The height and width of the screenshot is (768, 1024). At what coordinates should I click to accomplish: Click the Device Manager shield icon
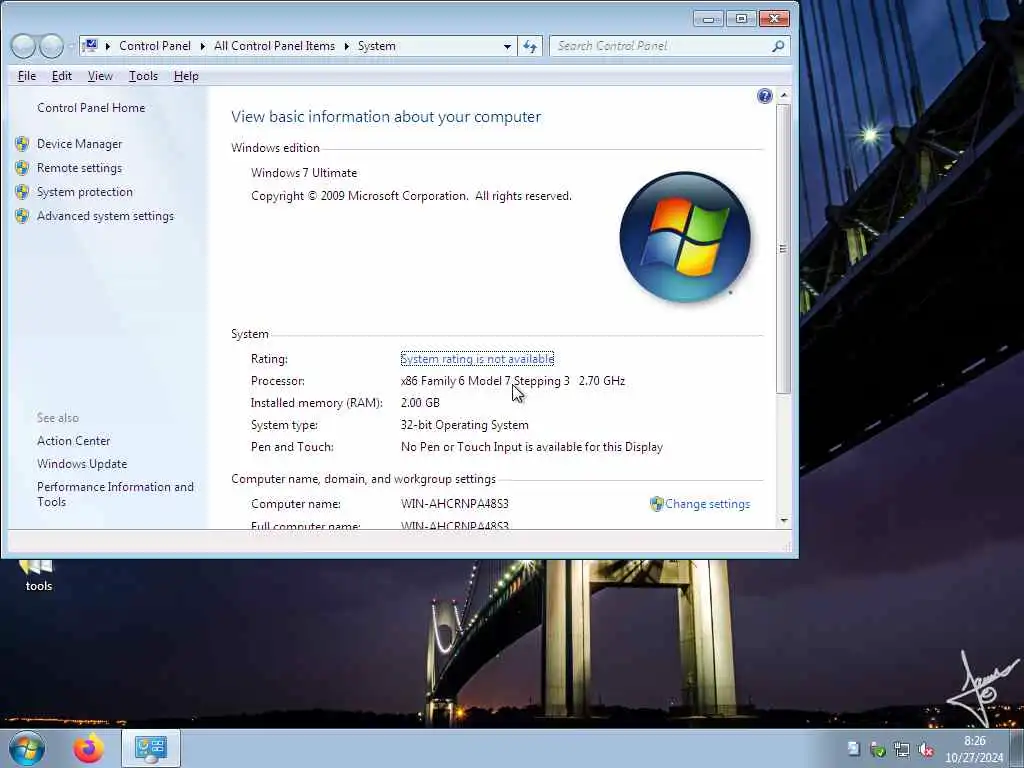pos(22,144)
